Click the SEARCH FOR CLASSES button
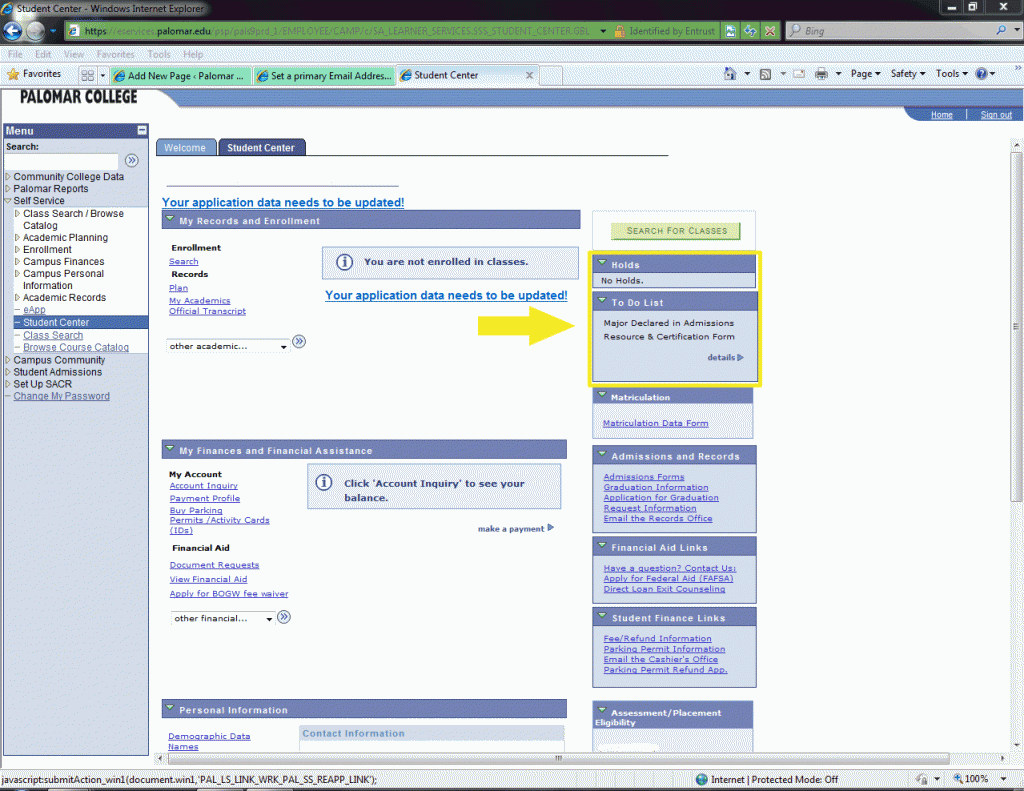This screenshot has height=791, width=1024. tap(676, 231)
